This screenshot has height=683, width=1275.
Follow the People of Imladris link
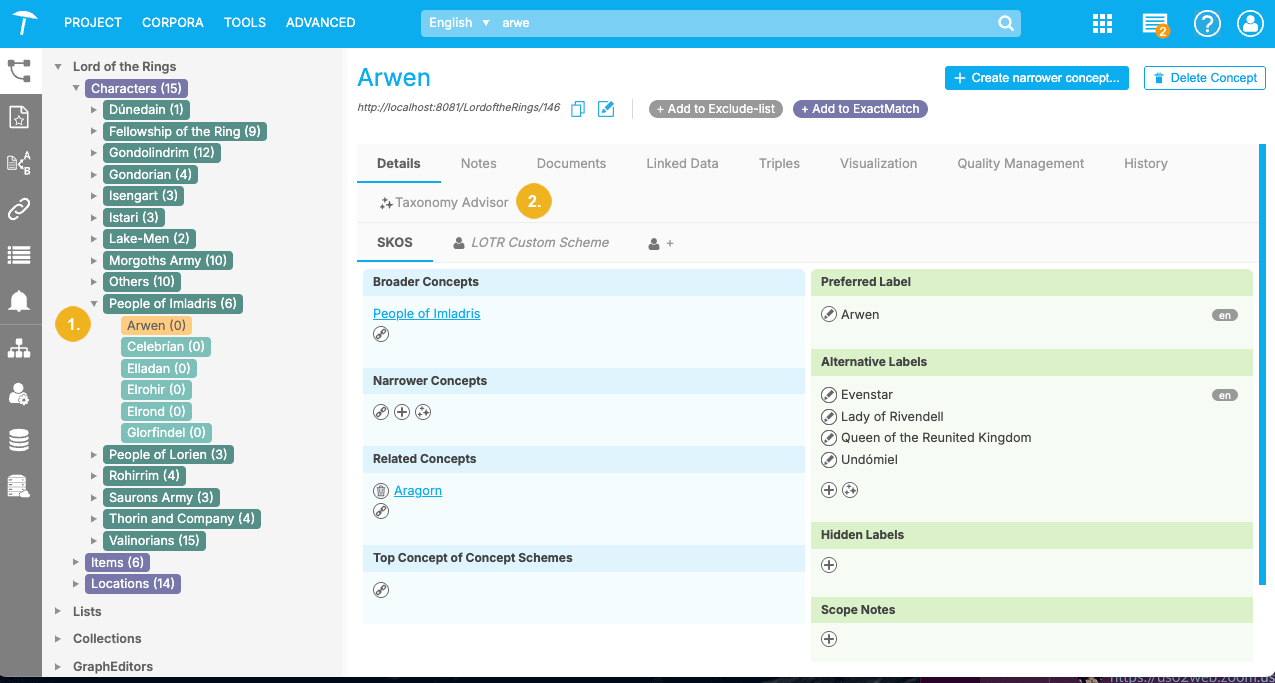tap(426, 313)
